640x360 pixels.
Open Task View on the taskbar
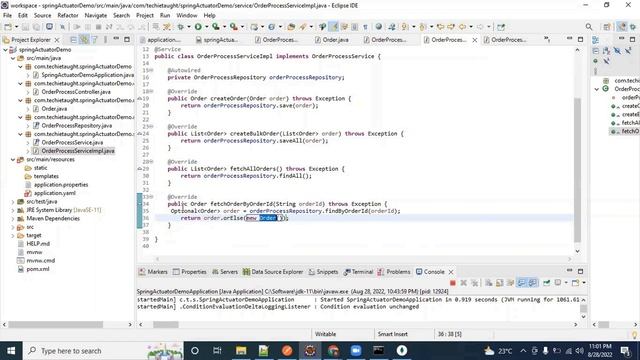click(217, 351)
